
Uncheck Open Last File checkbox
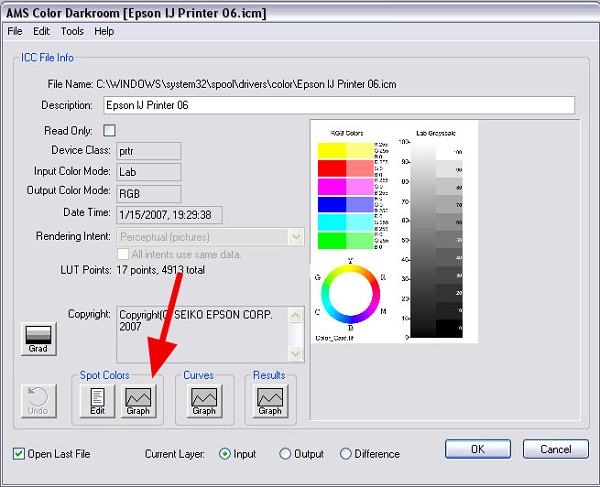click(18, 454)
